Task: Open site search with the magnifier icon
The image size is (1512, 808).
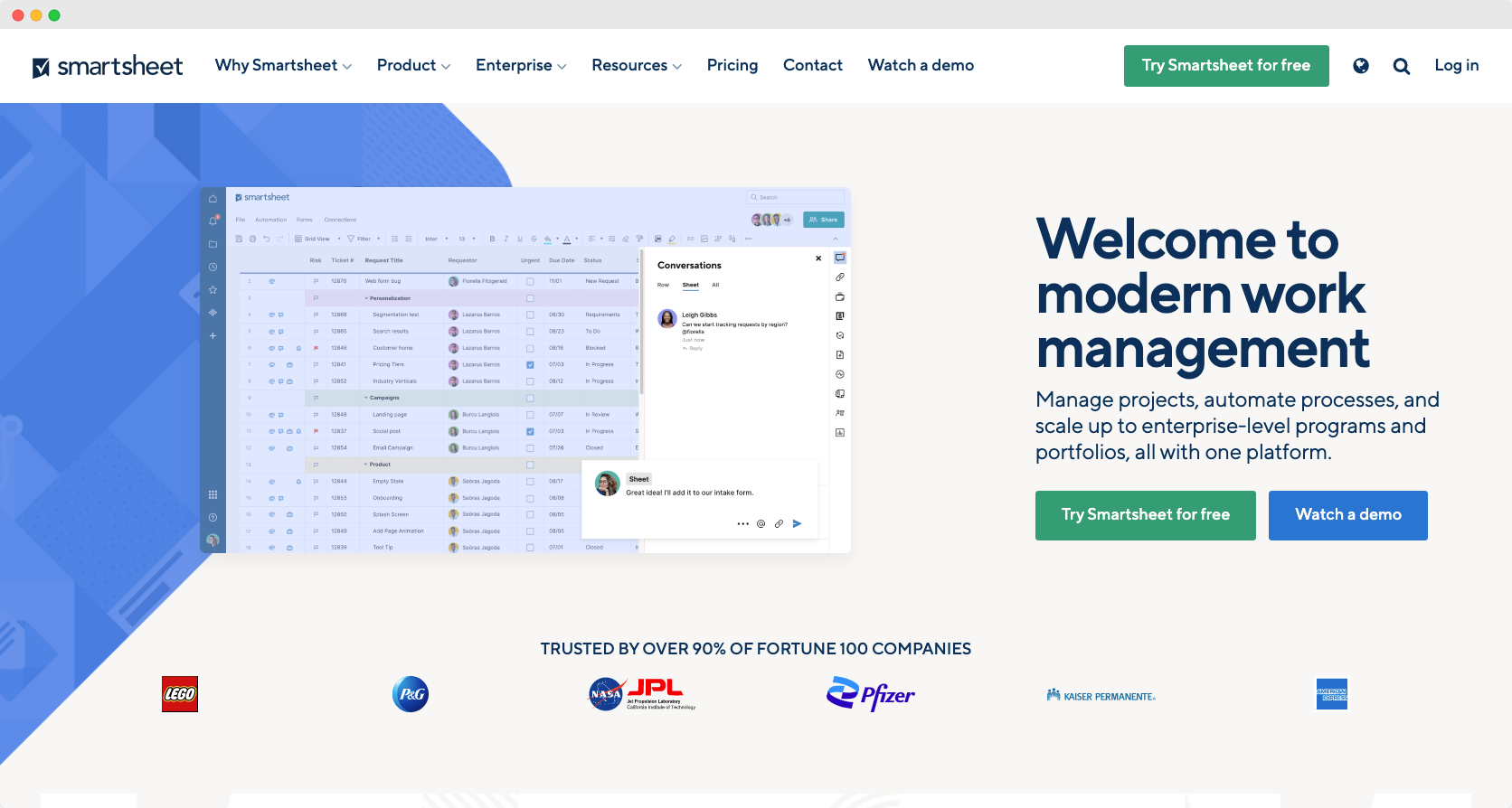Action: (x=1402, y=65)
